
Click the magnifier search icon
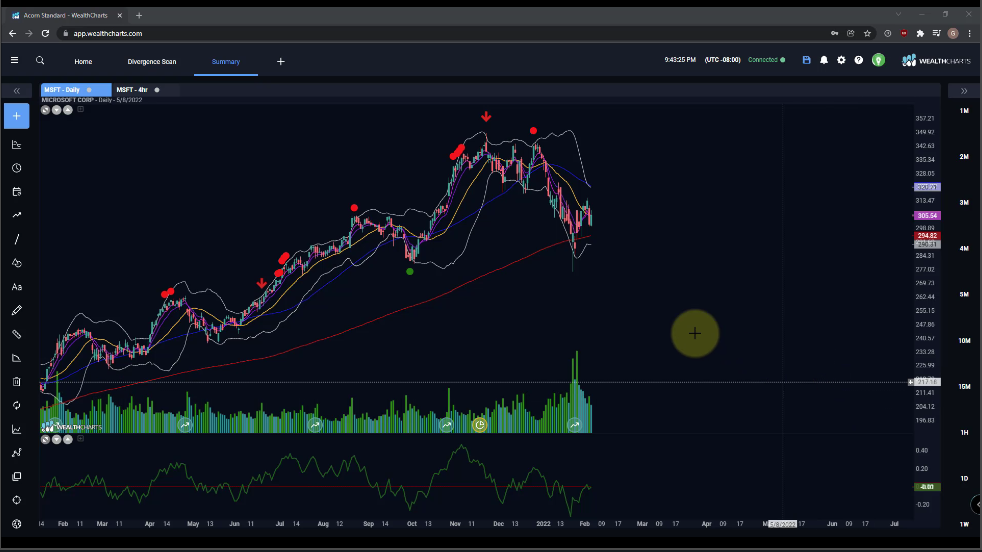pos(40,60)
